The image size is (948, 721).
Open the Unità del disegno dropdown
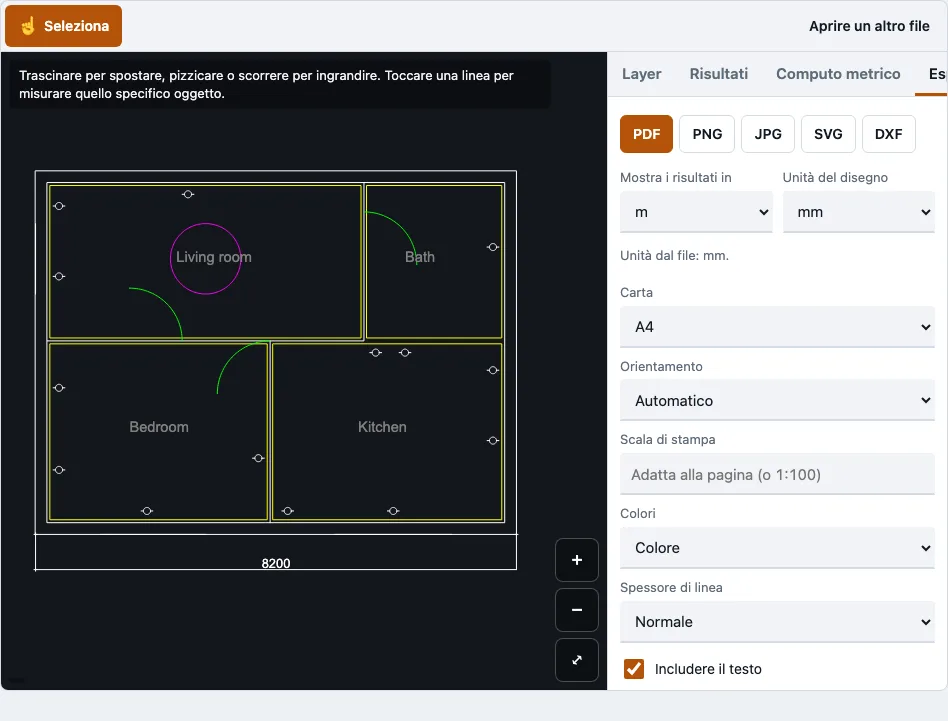tap(859, 212)
